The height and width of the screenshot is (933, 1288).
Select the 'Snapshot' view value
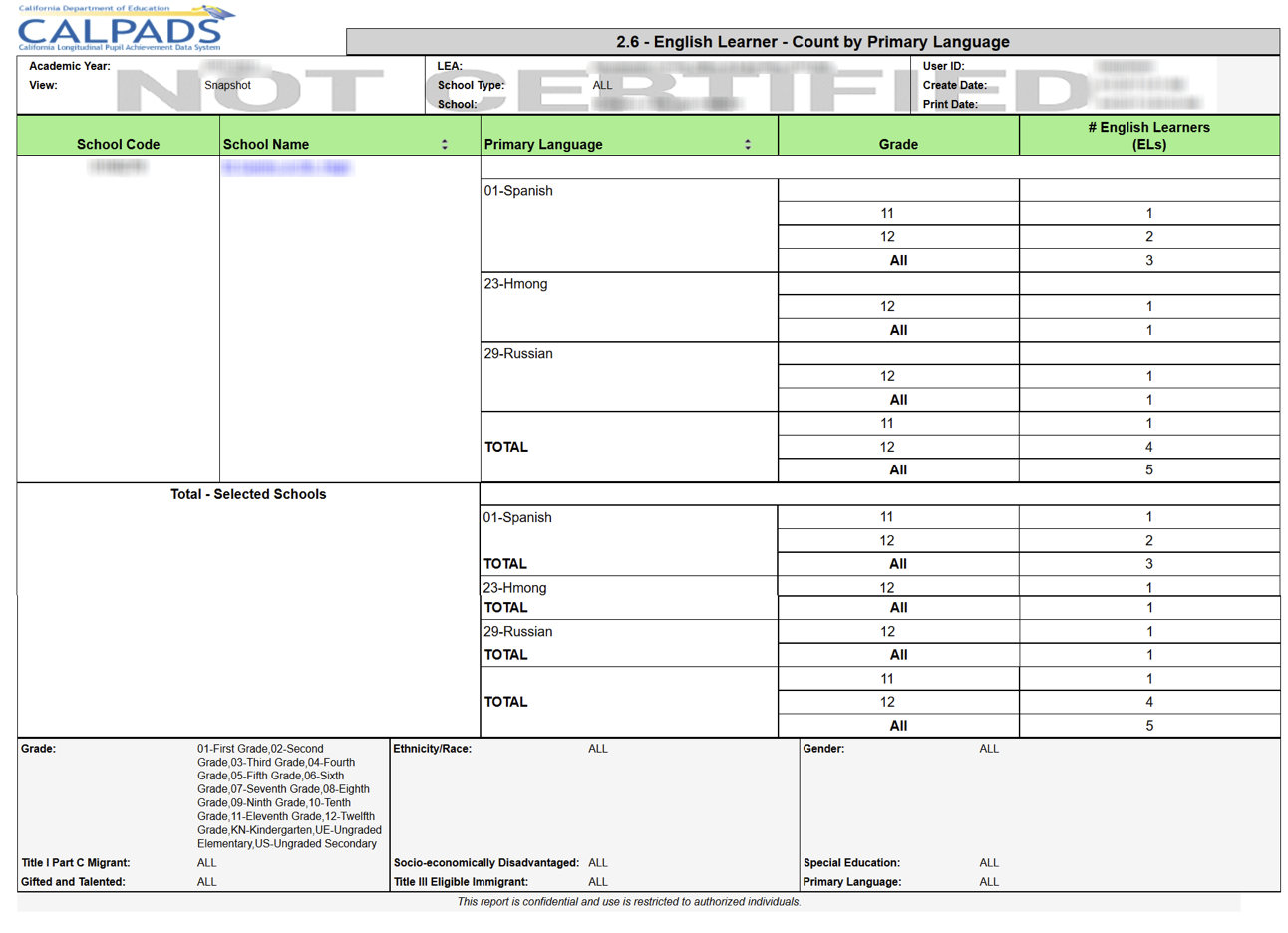(x=227, y=85)
